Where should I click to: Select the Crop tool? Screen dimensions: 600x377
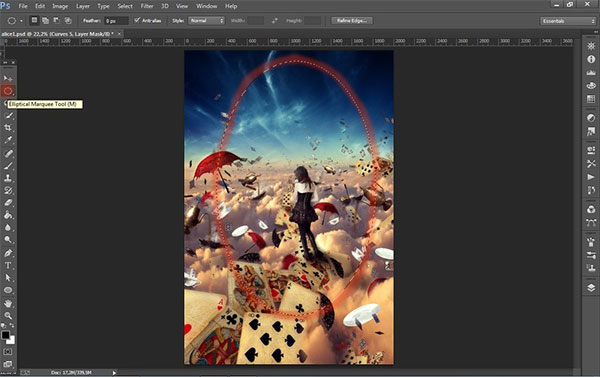click(8, 127)
